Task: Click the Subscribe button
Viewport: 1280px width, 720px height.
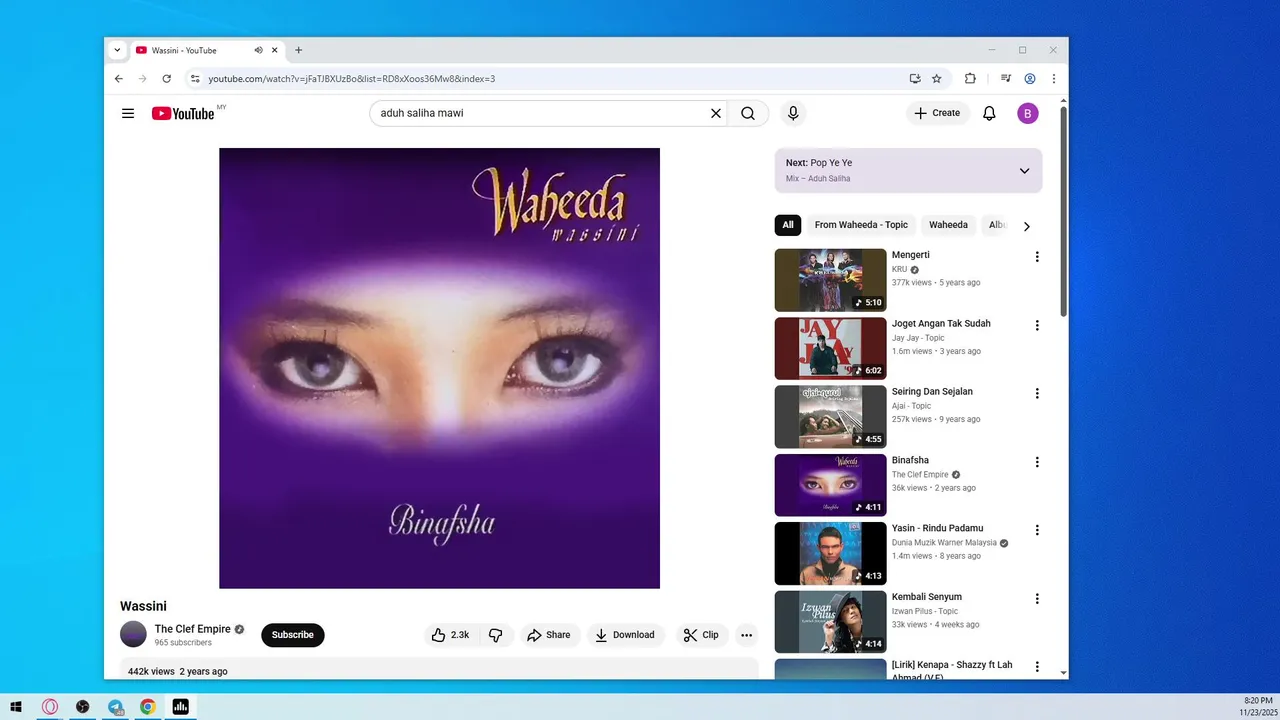Action: [x=293, y=635]
